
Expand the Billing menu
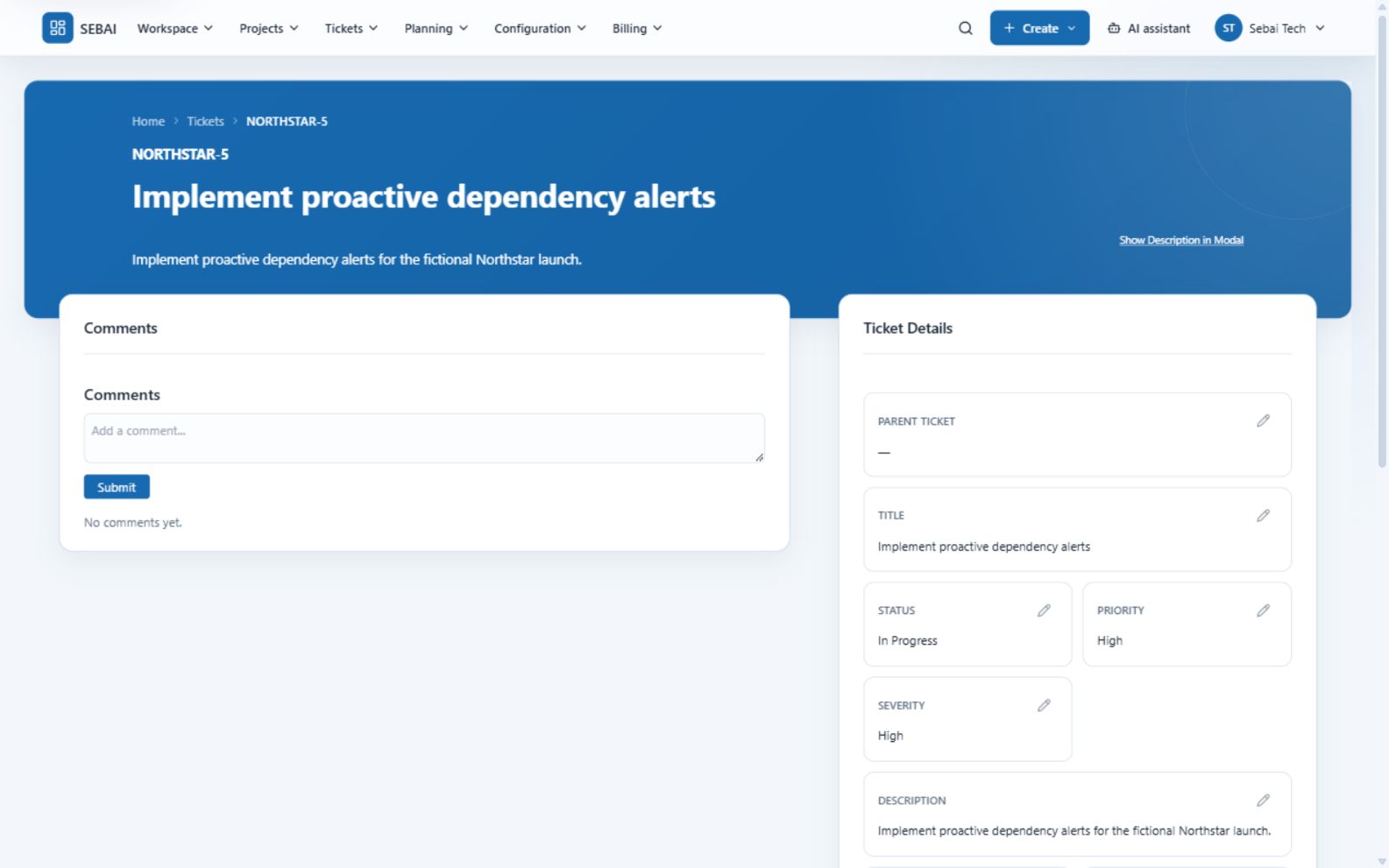(x=637, y=28)
